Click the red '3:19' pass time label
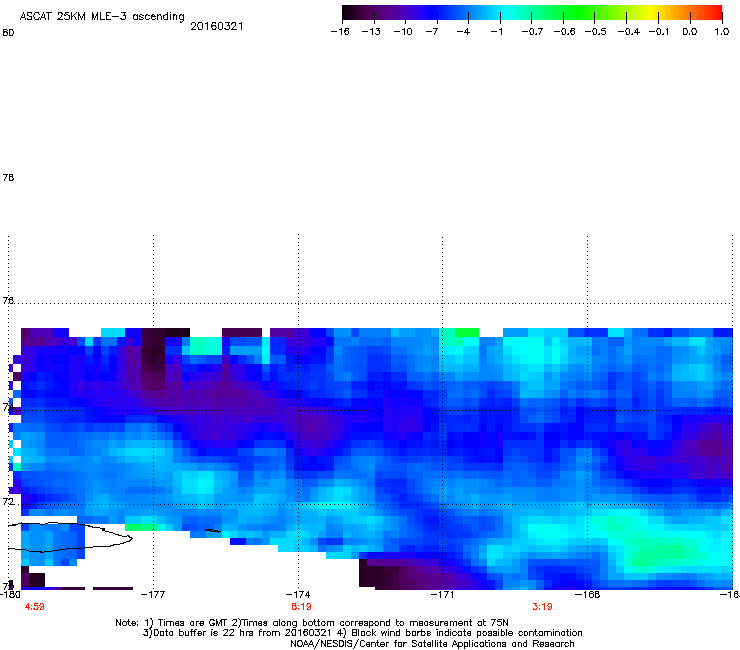This screenshot has height=650, width=740. pos(542,607)
